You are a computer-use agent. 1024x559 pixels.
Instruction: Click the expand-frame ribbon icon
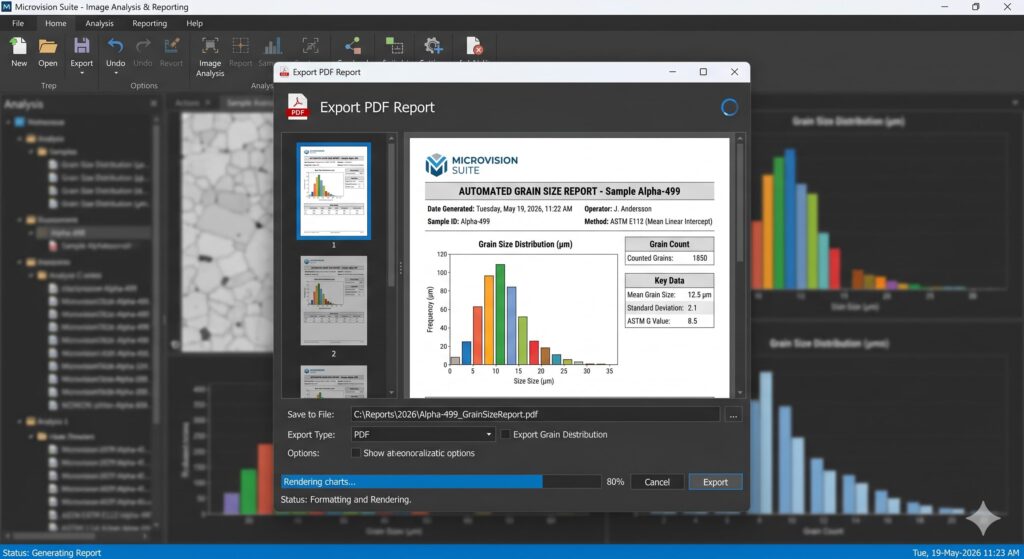click(310, 46)
